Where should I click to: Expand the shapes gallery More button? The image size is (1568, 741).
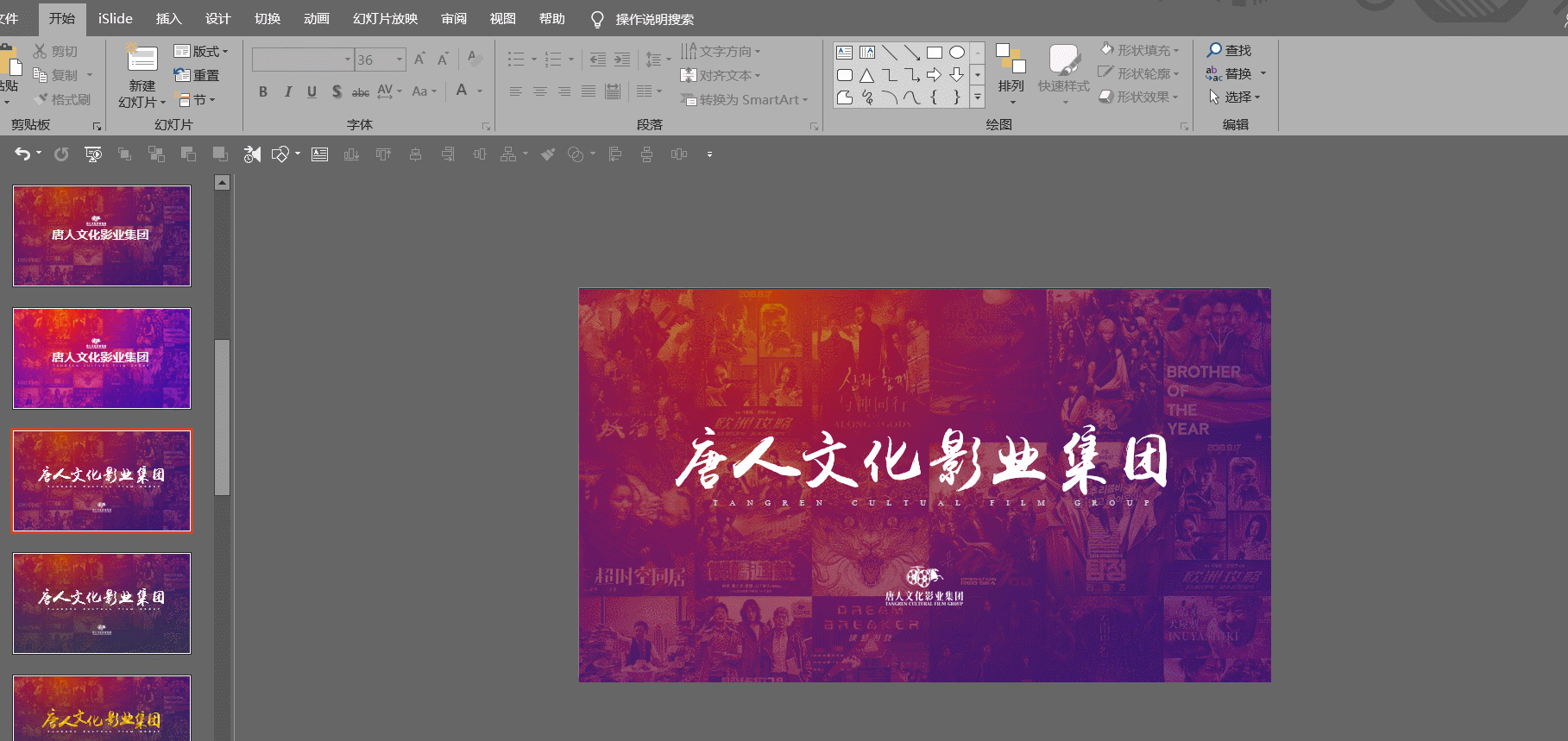[x=978, y=97]
